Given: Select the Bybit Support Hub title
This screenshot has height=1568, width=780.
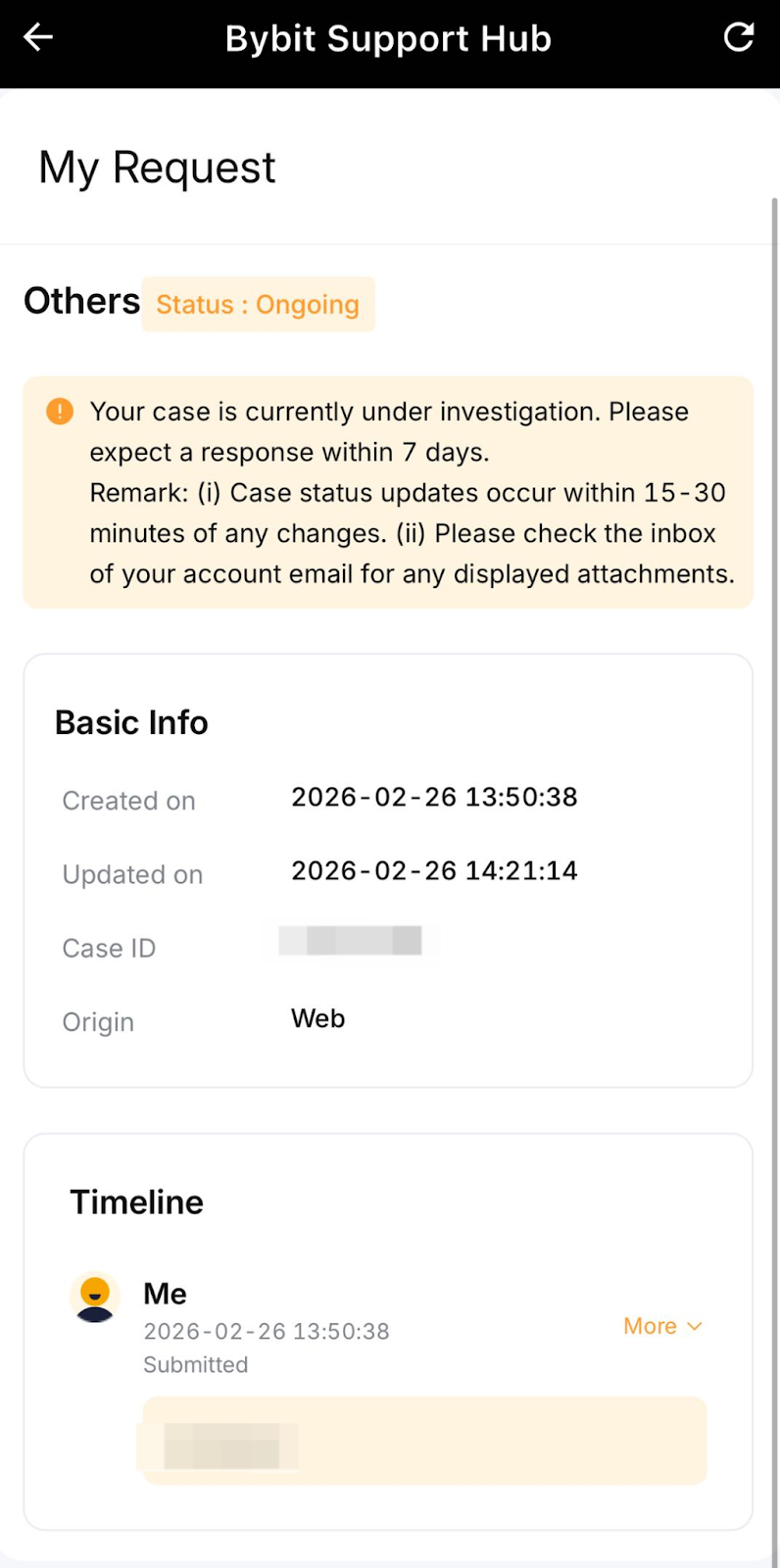Looking at the screenshot, I should pyautogui.click(x=388, y=39).
